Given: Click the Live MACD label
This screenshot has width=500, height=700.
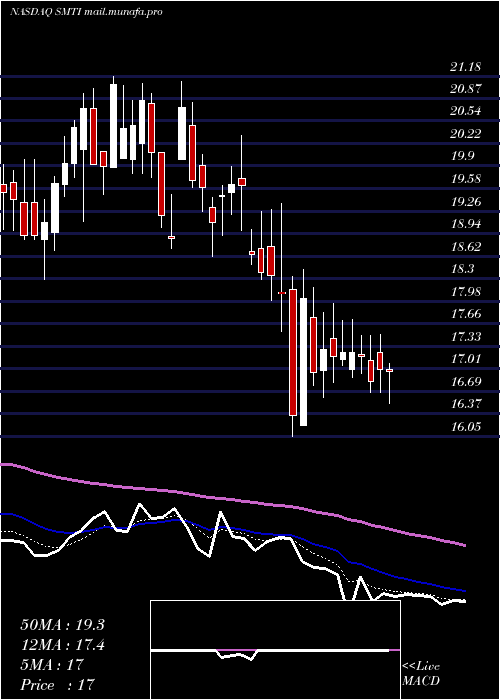Looking at the screenshot, I should 421,674.
